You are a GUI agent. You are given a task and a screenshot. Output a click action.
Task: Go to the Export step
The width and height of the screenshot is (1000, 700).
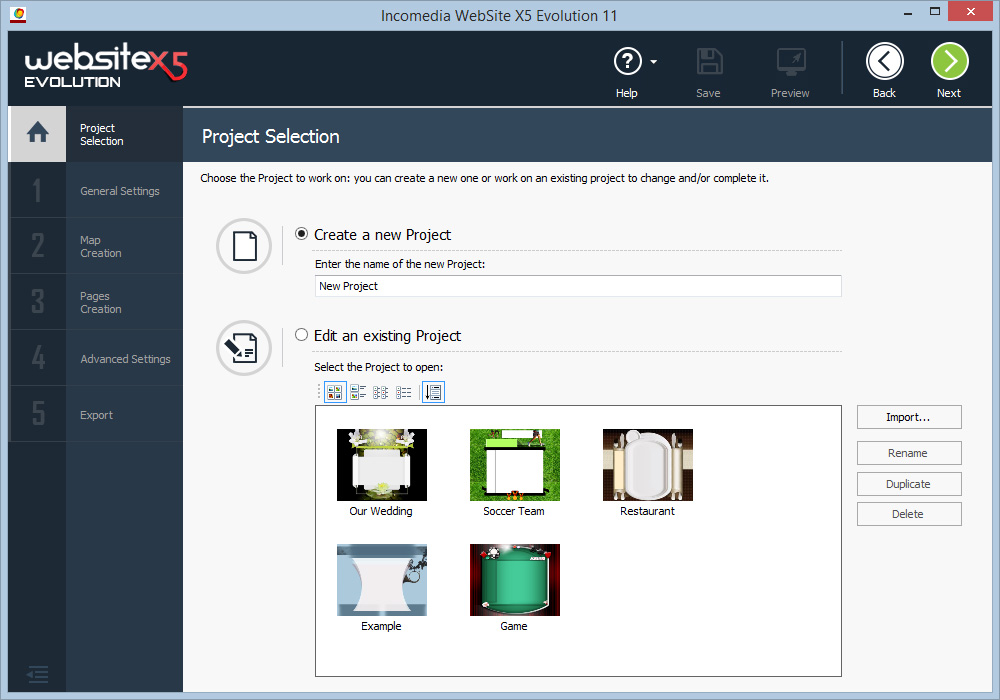(96, 414)
